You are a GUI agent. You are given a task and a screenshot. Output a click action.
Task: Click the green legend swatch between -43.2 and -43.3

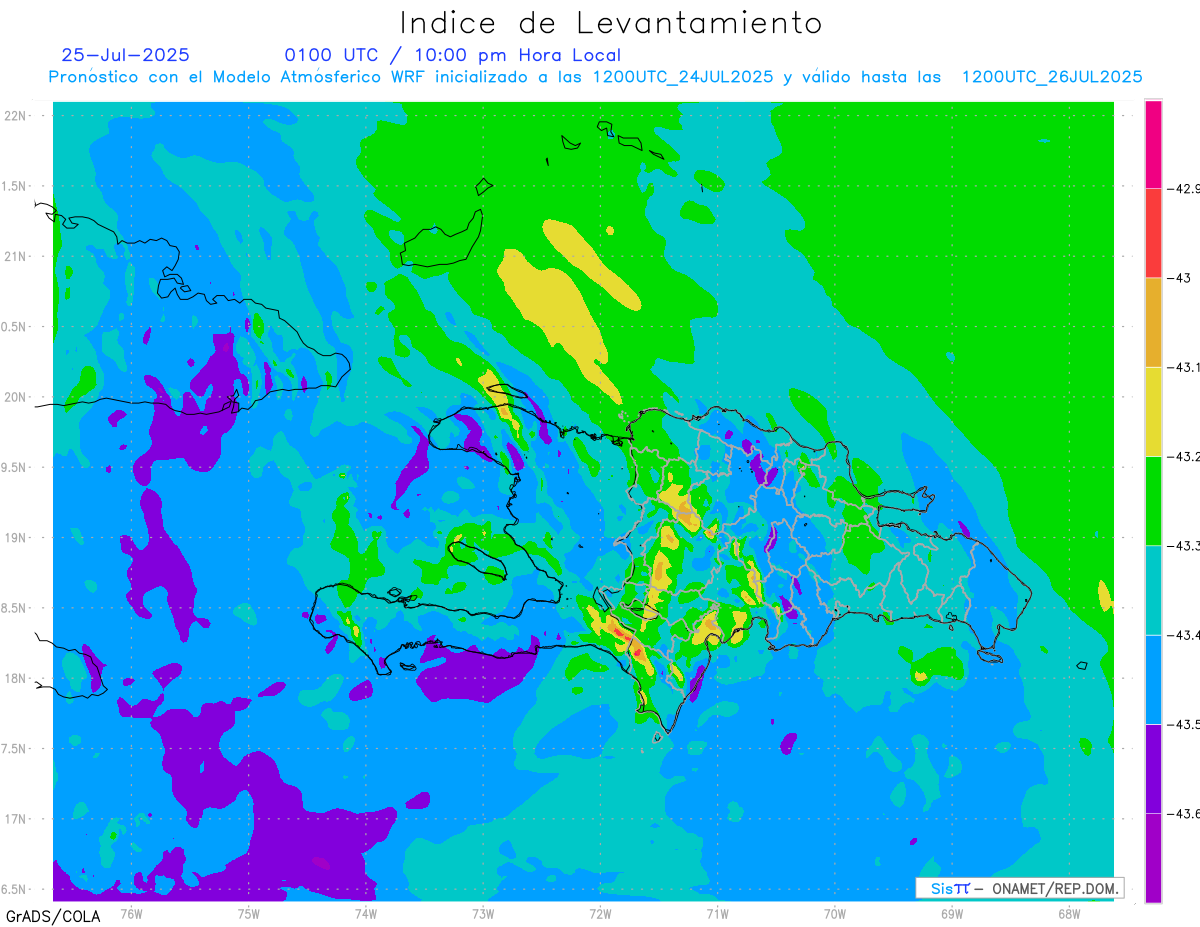coord(1153,500)
